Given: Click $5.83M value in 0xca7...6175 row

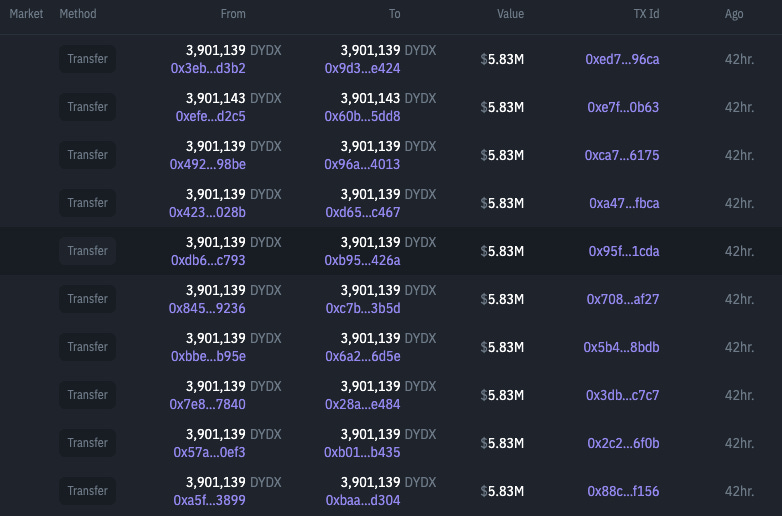Looking at the screenshot, I should 502,155.
